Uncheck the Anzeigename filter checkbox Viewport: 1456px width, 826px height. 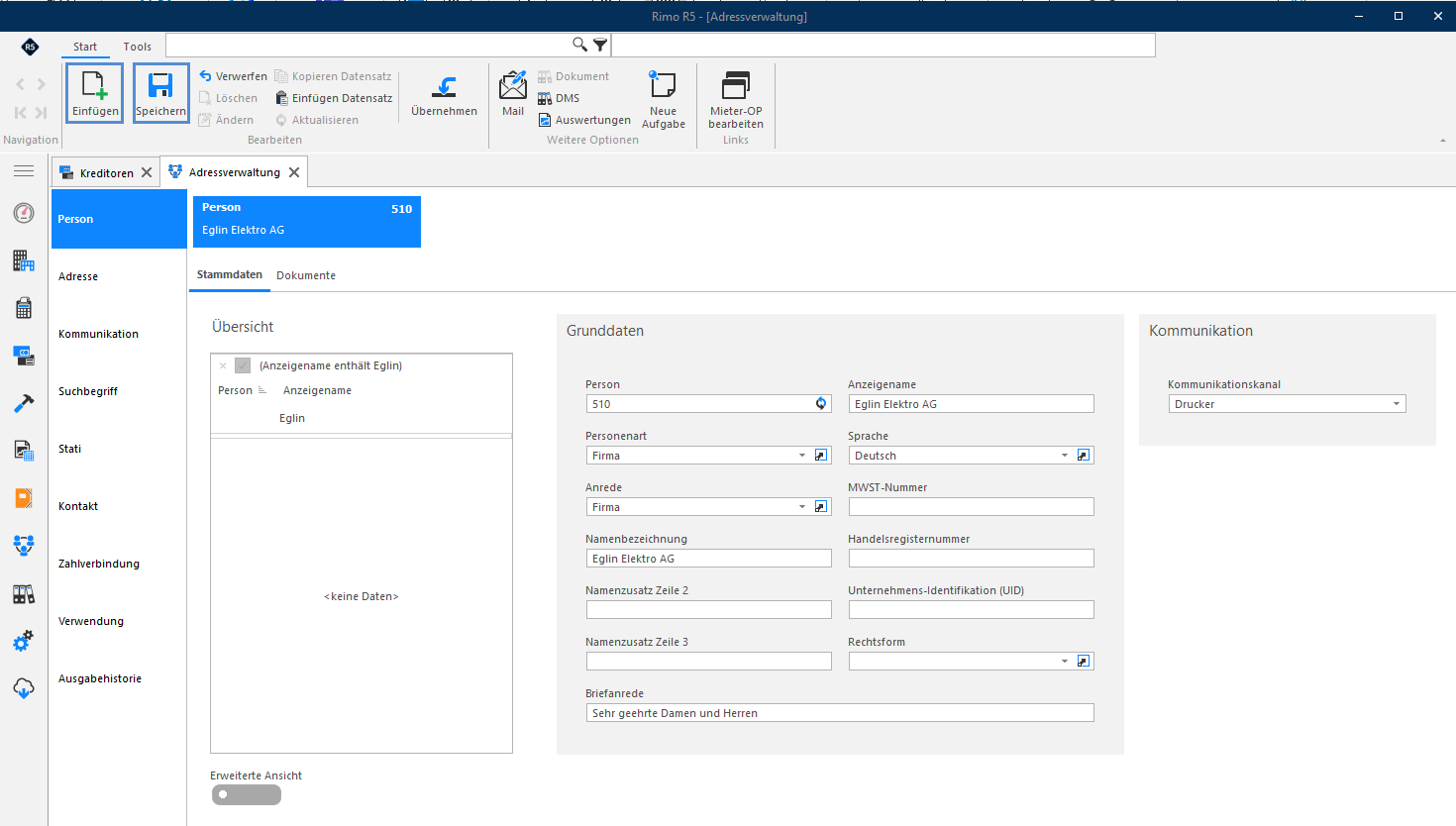click(243, 365)
